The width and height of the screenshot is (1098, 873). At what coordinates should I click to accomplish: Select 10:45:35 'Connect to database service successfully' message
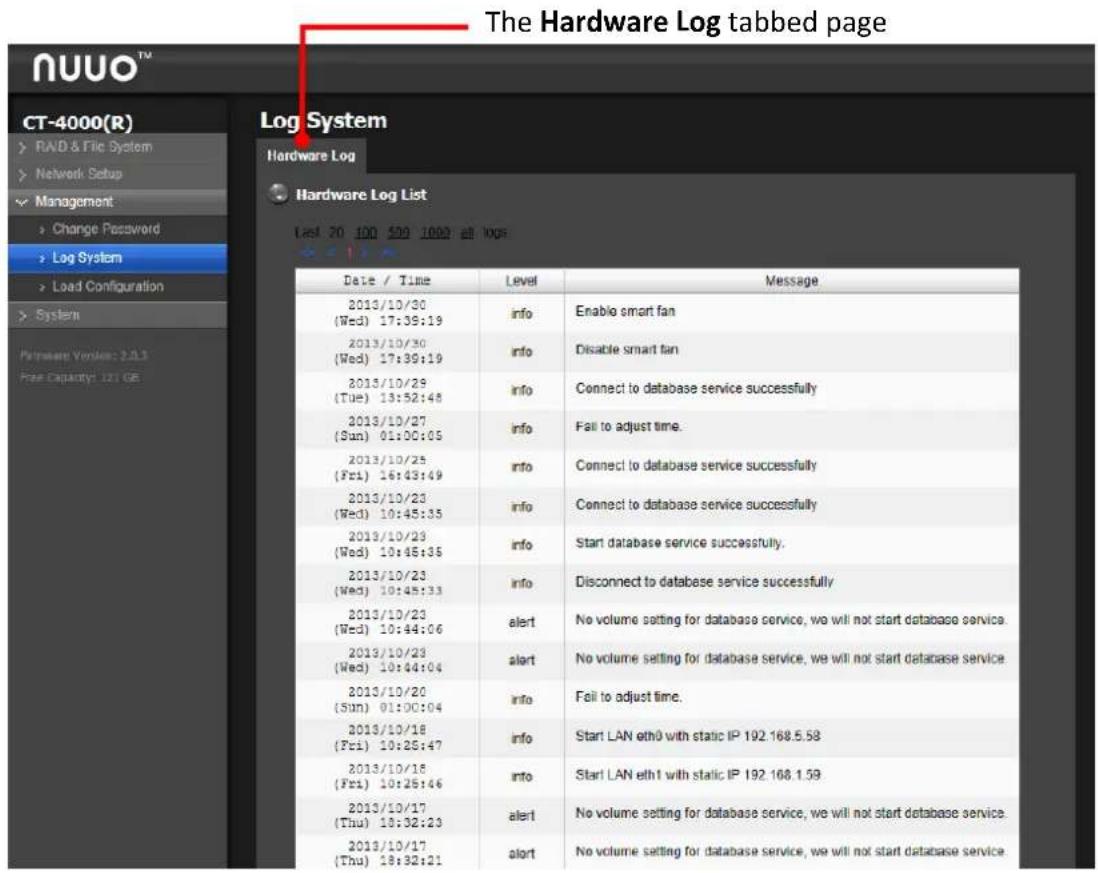(x=696, y=505)
